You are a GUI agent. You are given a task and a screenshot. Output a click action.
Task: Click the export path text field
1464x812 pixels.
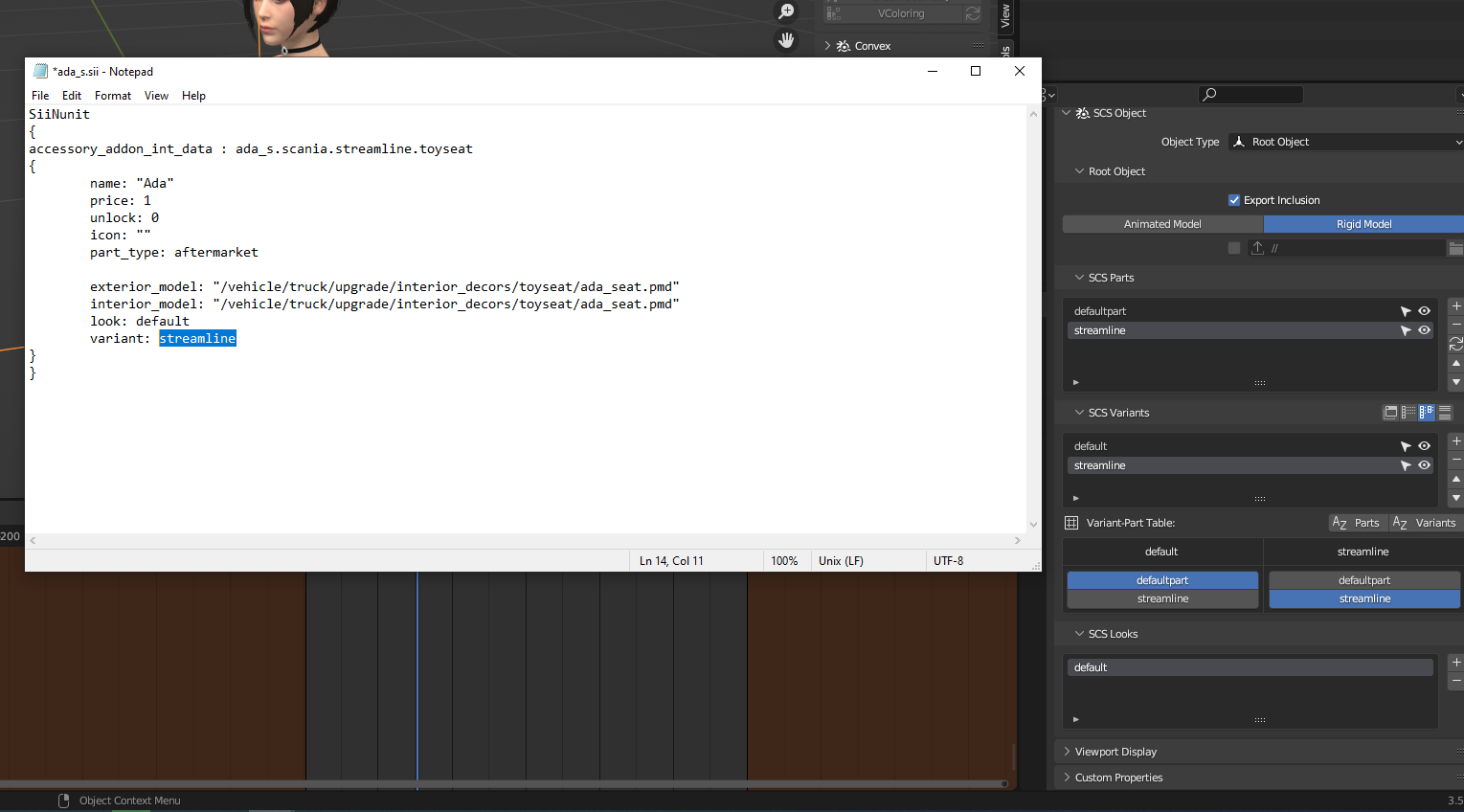point(1356,248)
